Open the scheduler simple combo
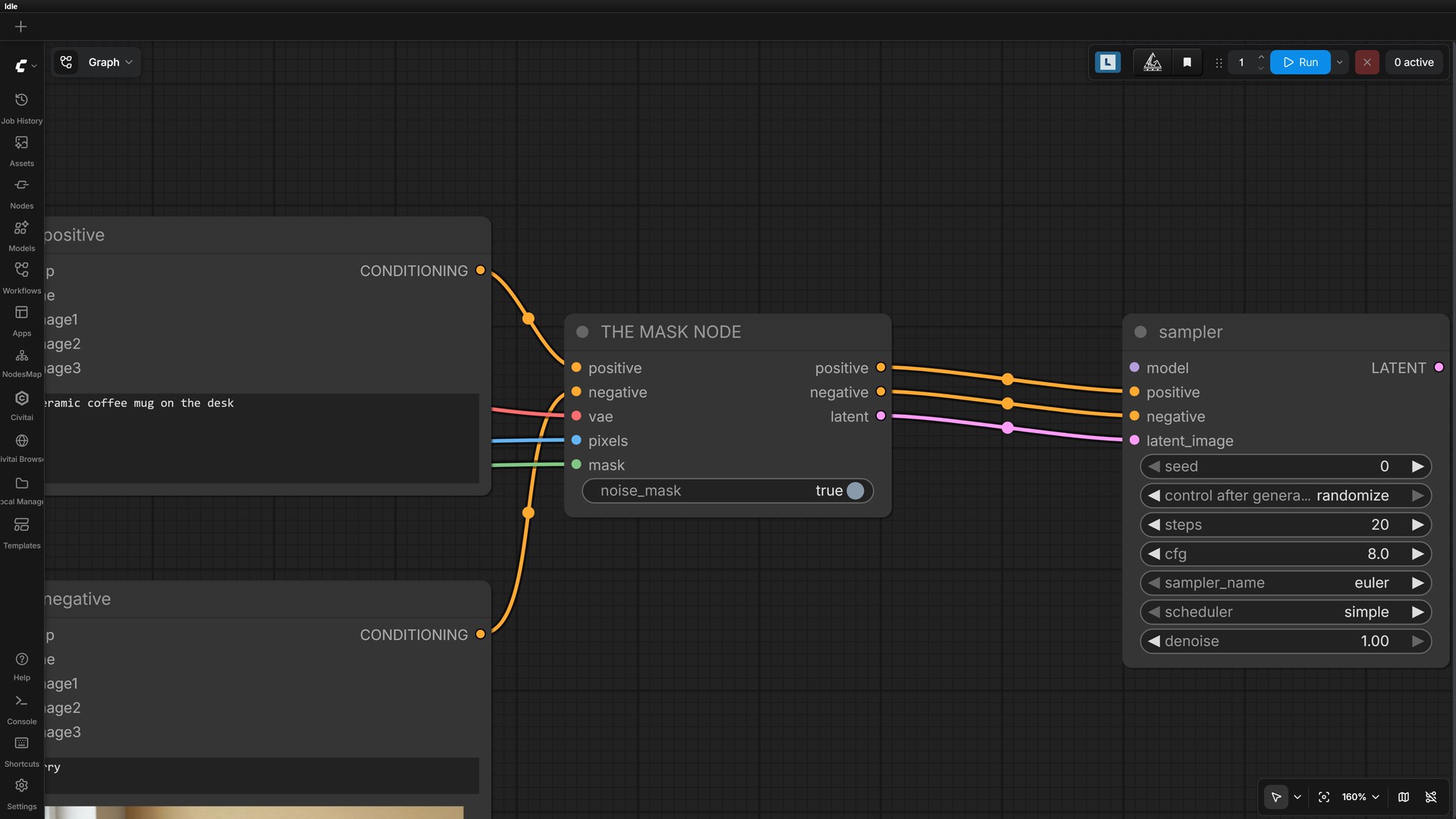The width and height of the screenshot is (1456, 819). tap(1285, 612)
